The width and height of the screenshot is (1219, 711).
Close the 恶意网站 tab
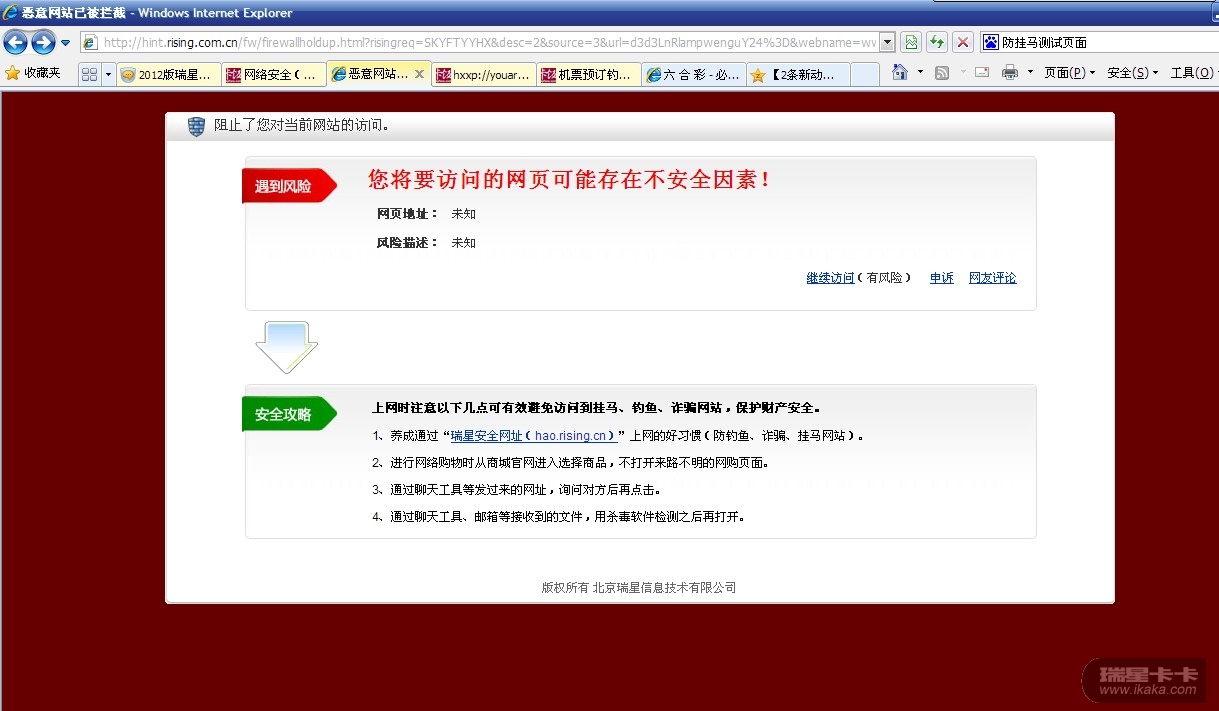pos(419,74)
